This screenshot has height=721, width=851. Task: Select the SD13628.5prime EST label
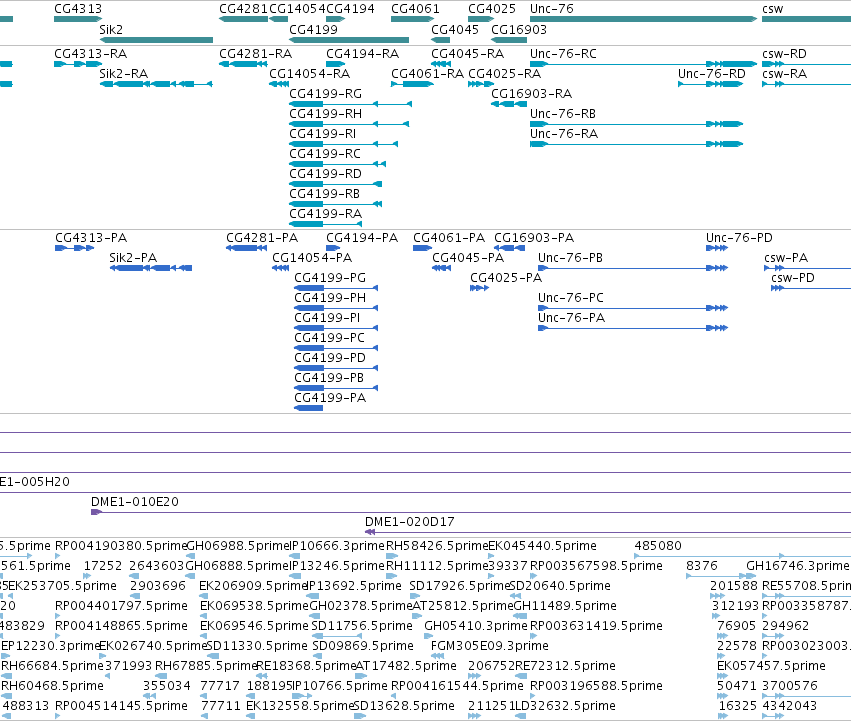(x=404, y=705)
